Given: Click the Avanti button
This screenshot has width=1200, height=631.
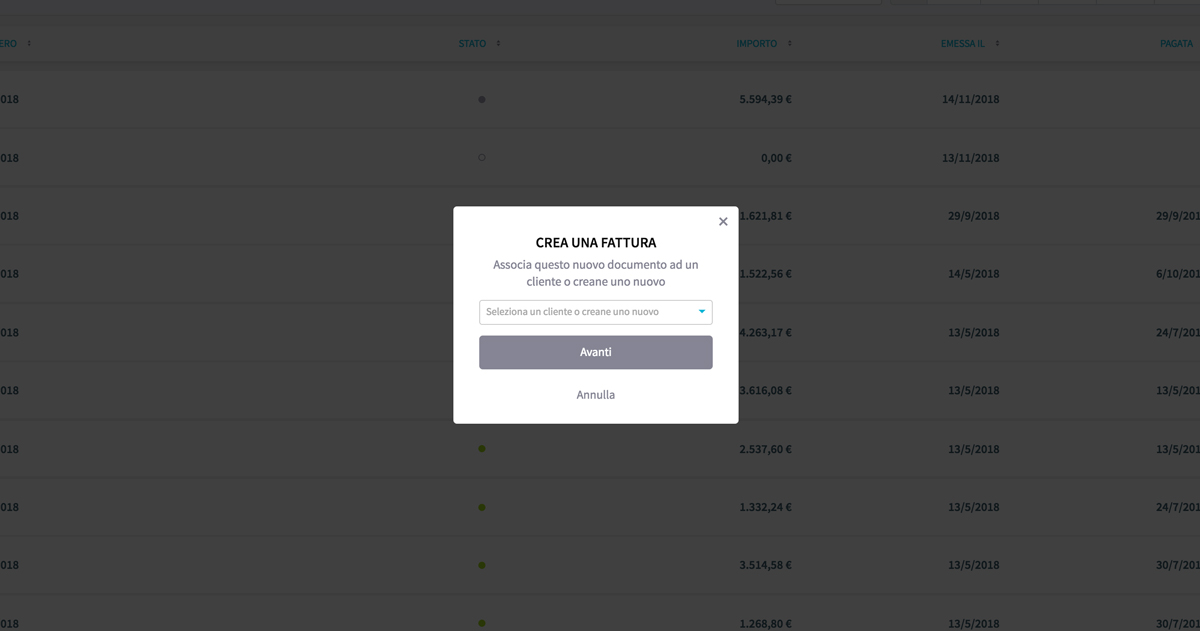Looking at the screenshot, I should 596,352.
